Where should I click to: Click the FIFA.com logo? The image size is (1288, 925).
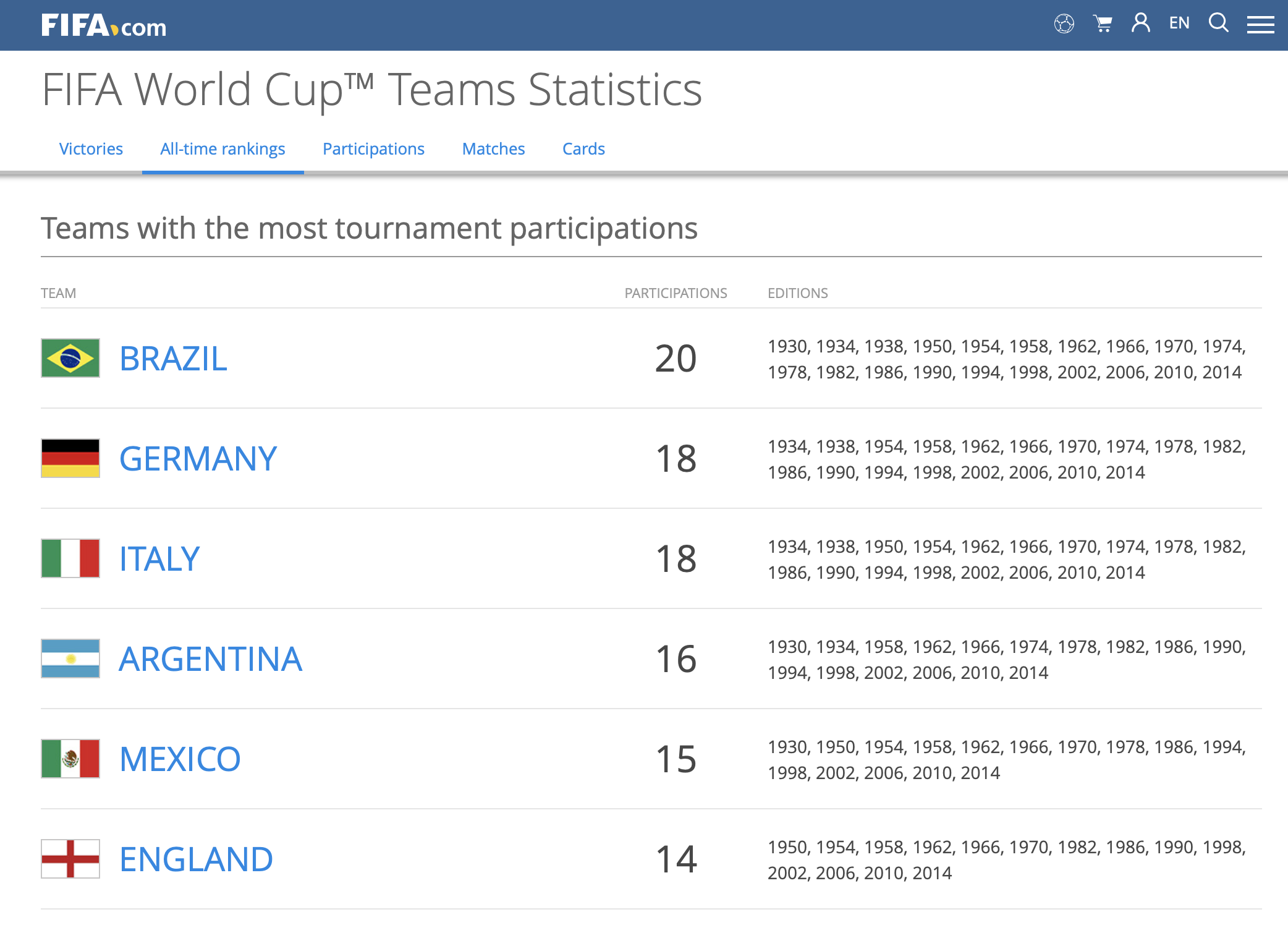tap(104, 26)
